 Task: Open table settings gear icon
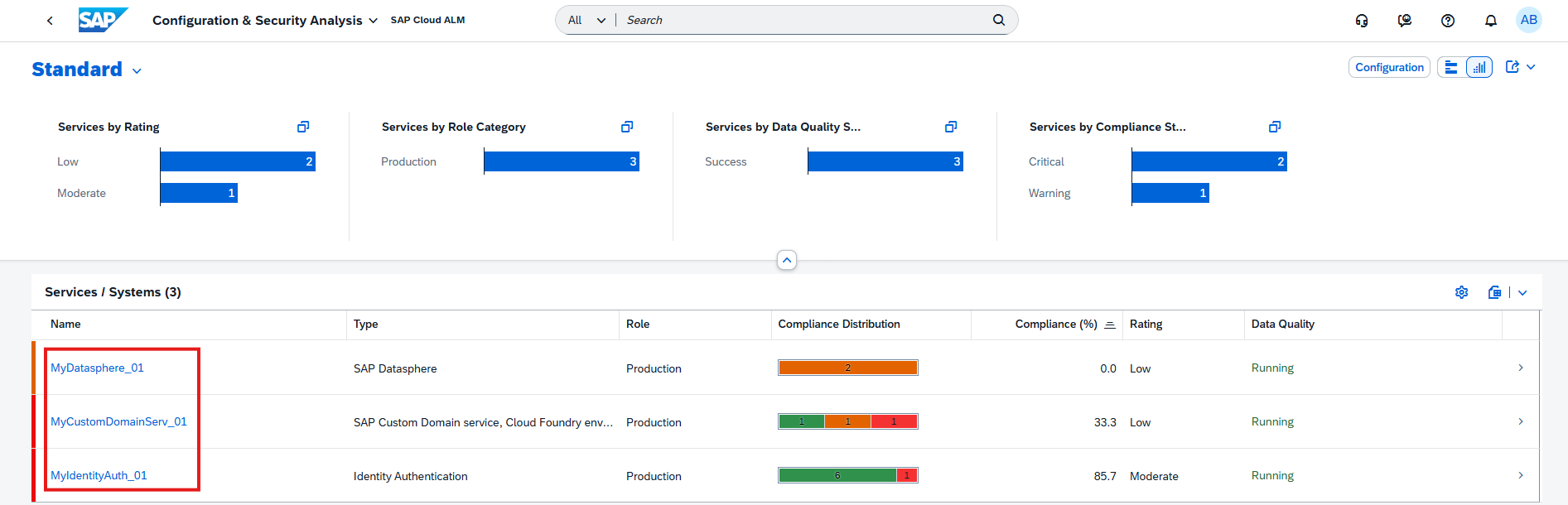[x=1462, y=292]
